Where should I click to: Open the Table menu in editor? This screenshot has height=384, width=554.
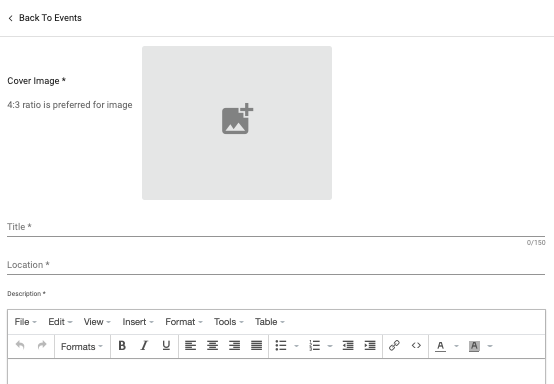pos(270,322)
